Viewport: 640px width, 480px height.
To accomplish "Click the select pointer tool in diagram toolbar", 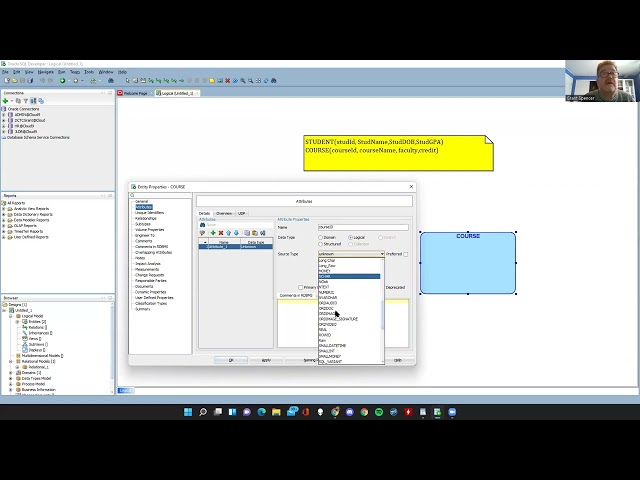I will pos(128,81).
